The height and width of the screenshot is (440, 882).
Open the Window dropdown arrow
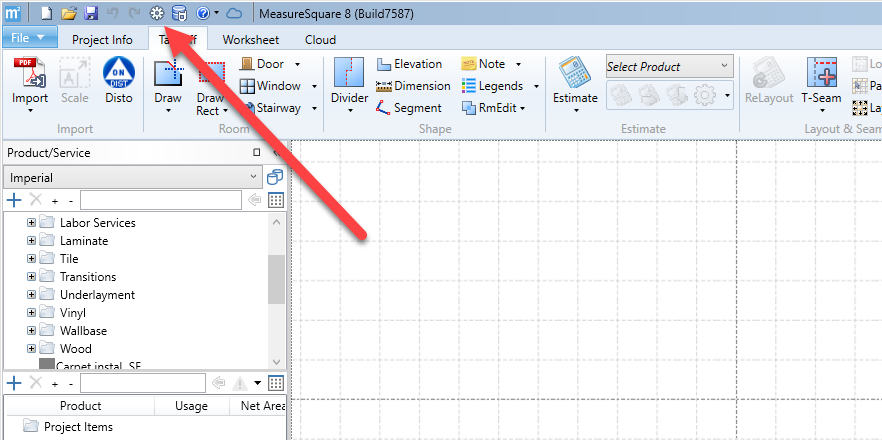coord(314,86)
